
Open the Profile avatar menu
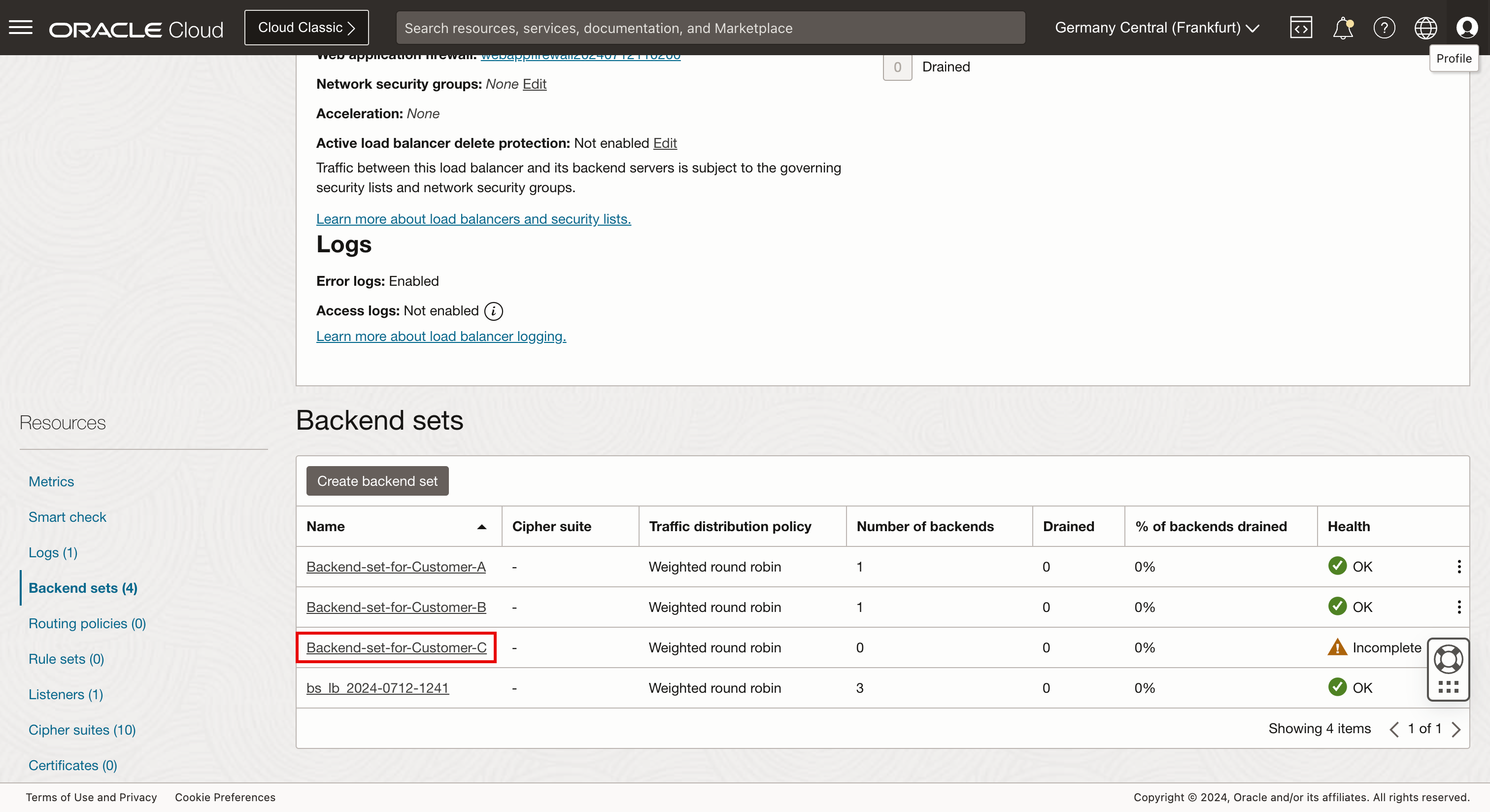tap(1466, 27)
